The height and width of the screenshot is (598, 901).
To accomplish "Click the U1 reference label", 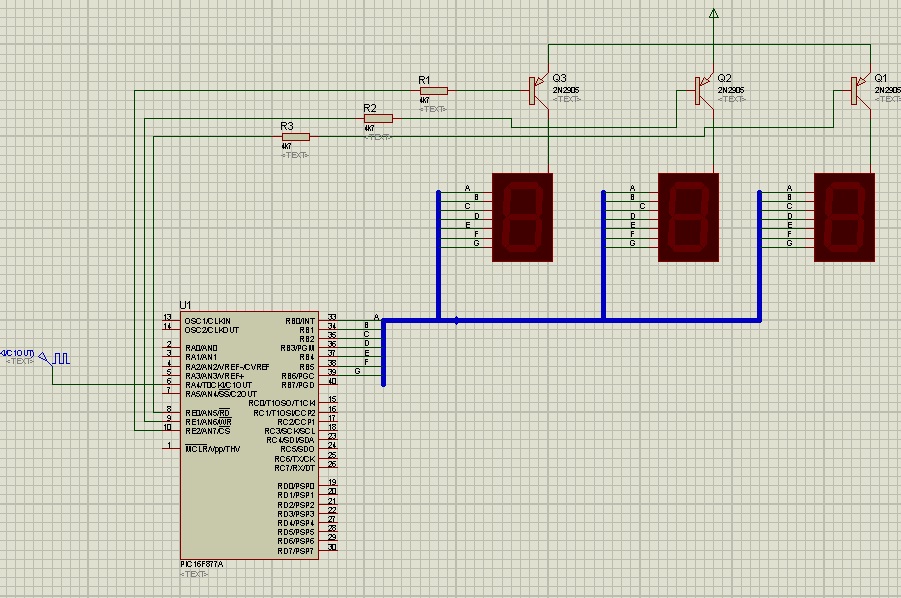I will pos(185,305).
